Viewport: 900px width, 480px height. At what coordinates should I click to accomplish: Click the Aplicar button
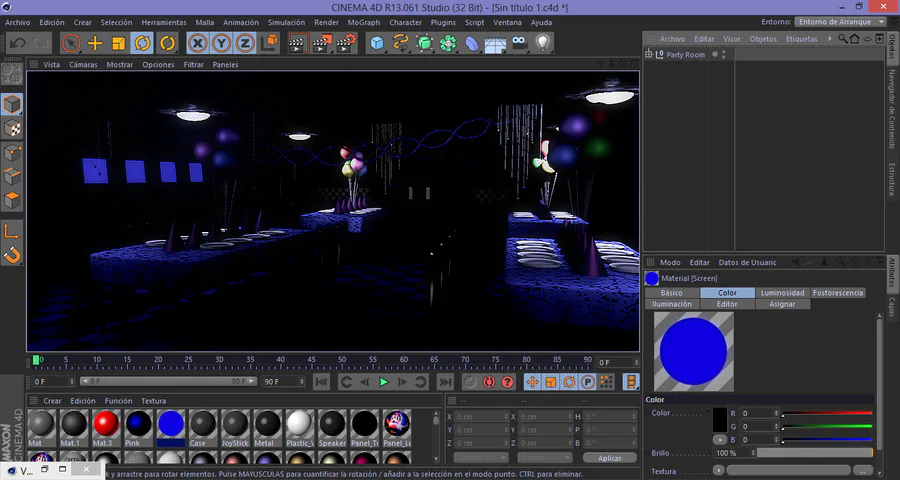(x=609, y=458)
